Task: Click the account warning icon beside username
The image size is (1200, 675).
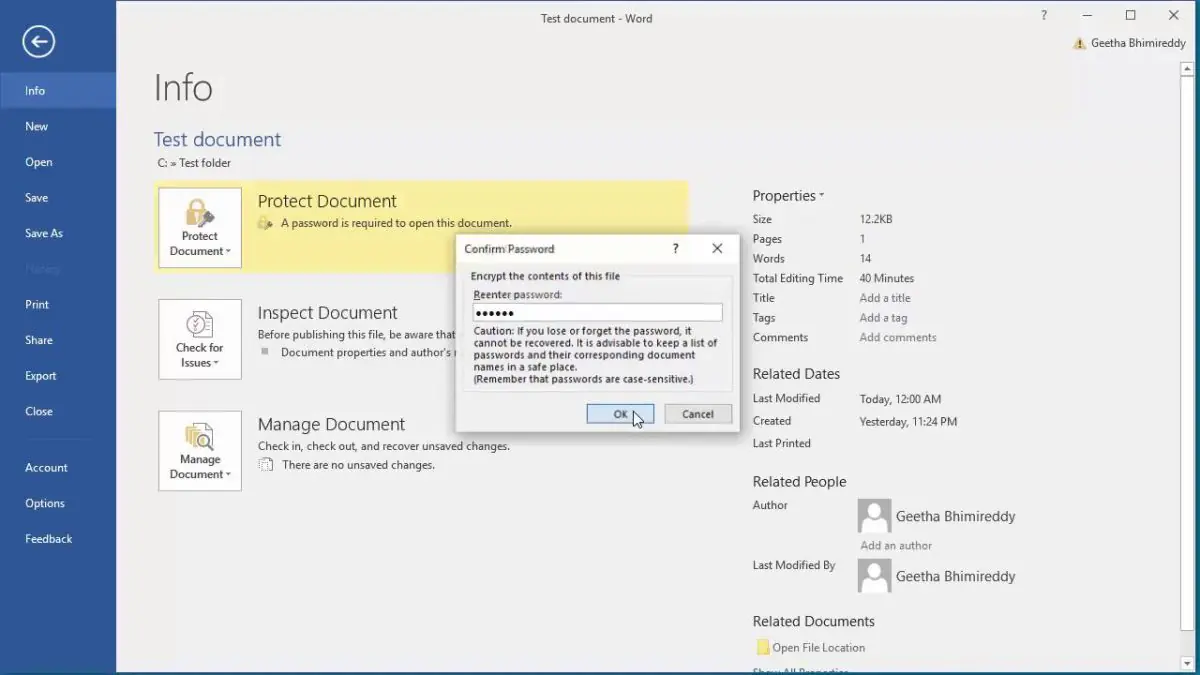Action: [x=1079, y=44]
